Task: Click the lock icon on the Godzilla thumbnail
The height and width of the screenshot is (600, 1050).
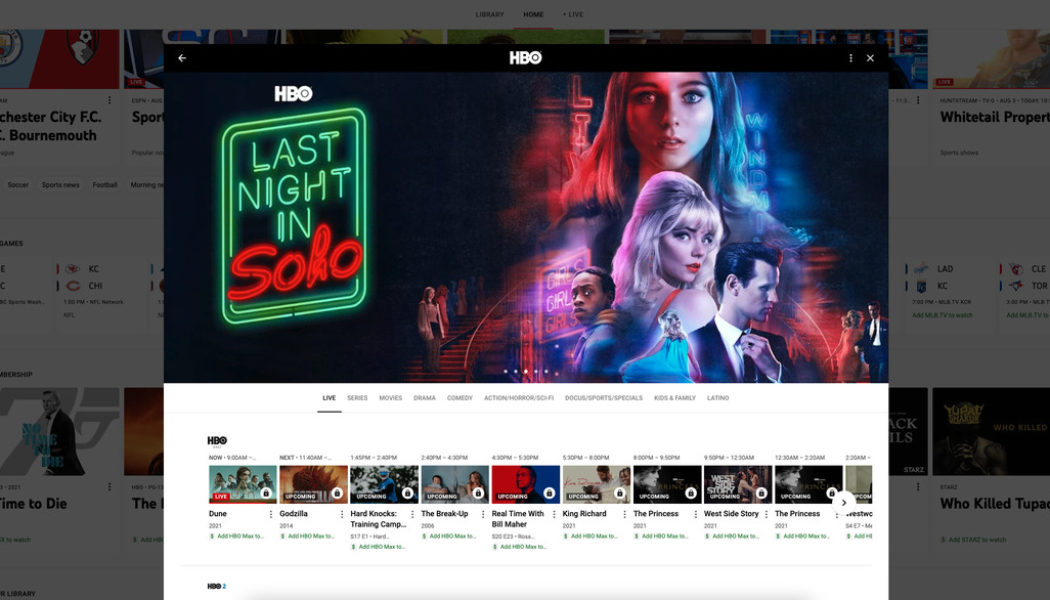Action: [x=336, y=494]
